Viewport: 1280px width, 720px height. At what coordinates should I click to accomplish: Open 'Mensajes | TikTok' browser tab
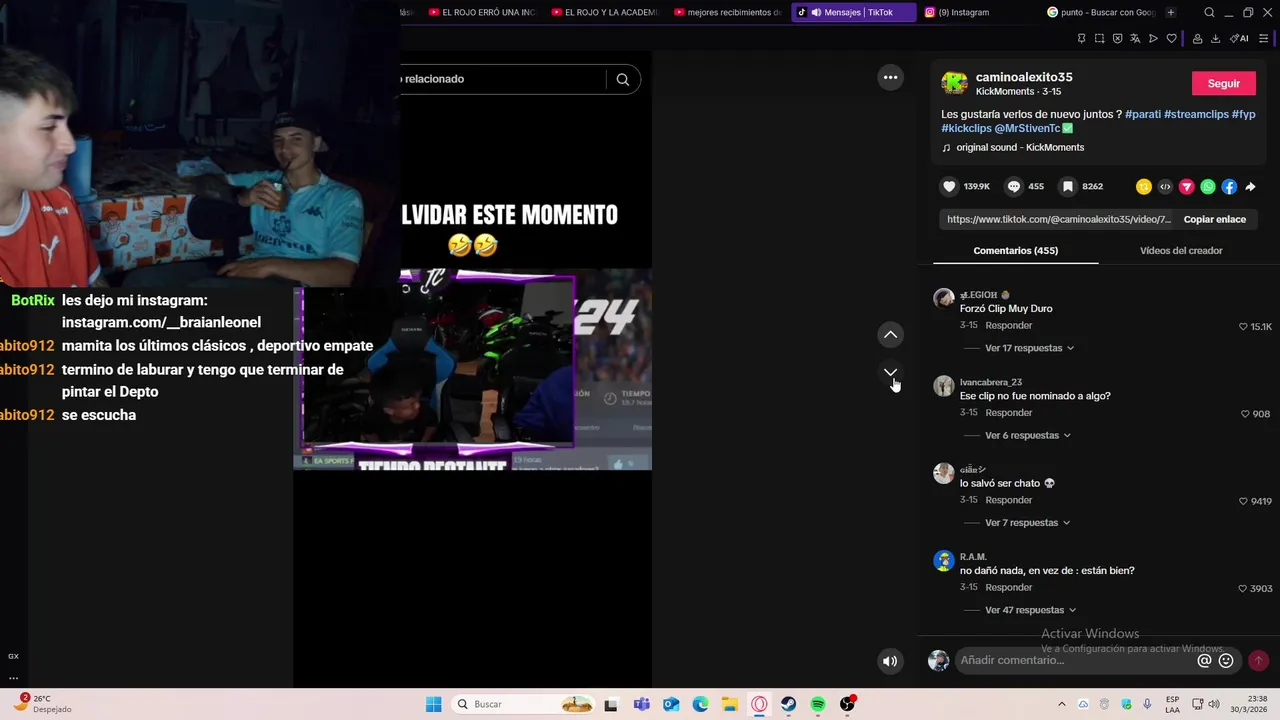tap(854, 12)
